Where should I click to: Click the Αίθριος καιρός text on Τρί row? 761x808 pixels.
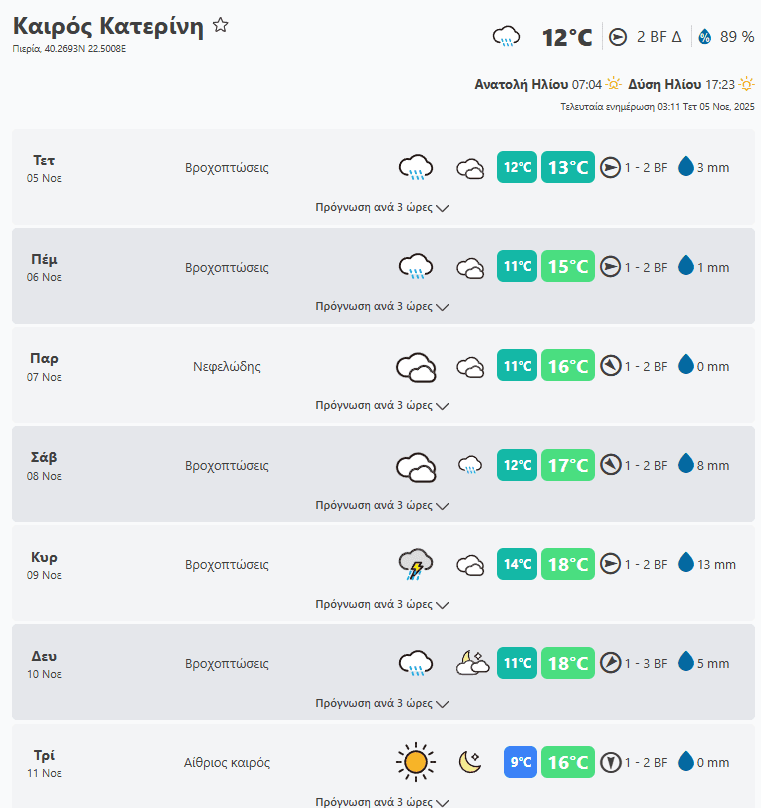point(227,763)
